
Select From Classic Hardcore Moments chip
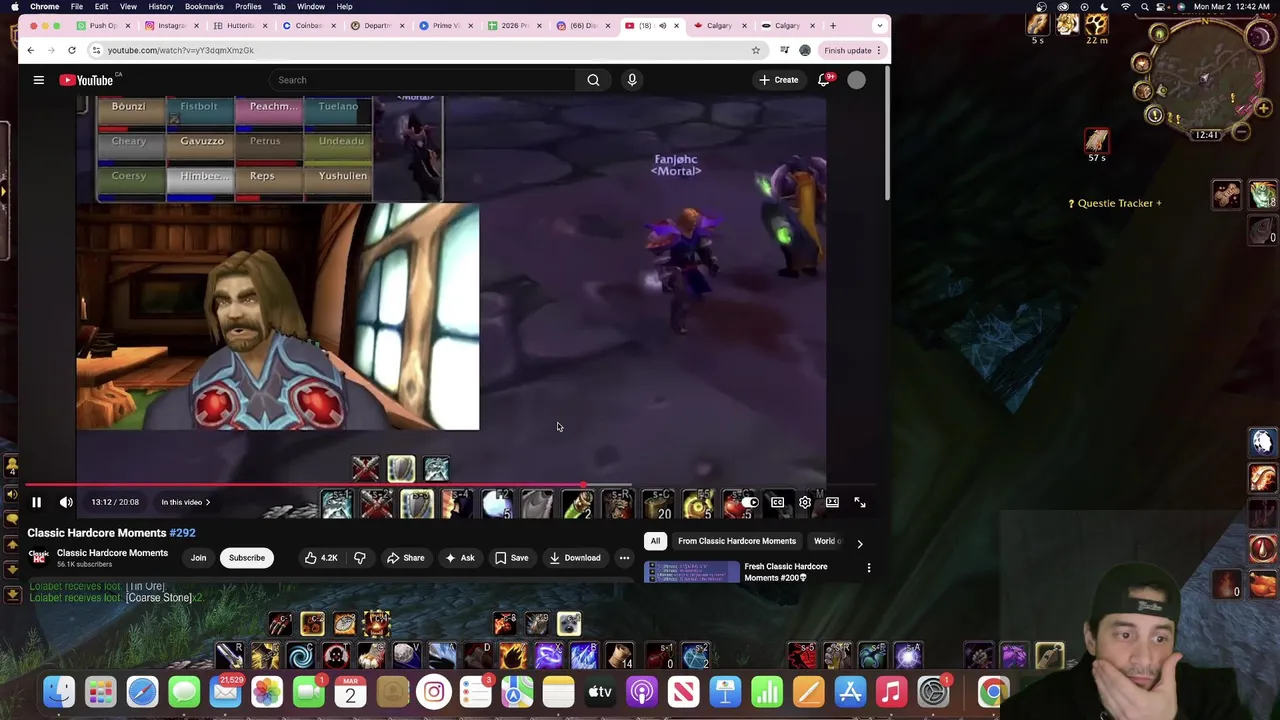coord(737,541)
